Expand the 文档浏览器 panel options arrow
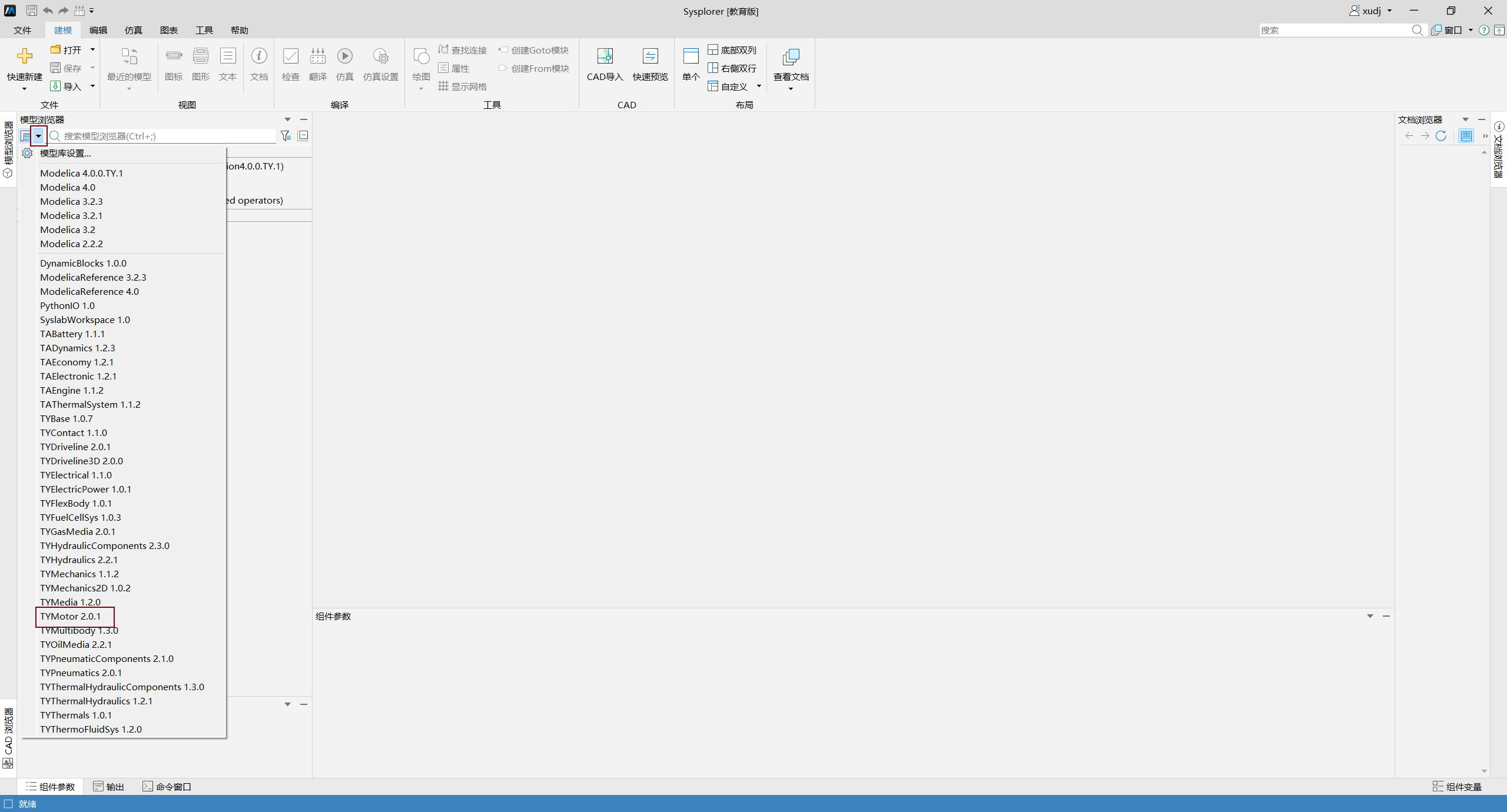The width and height of the screenshot is (1507, 812). click(x=1466, y=119)
